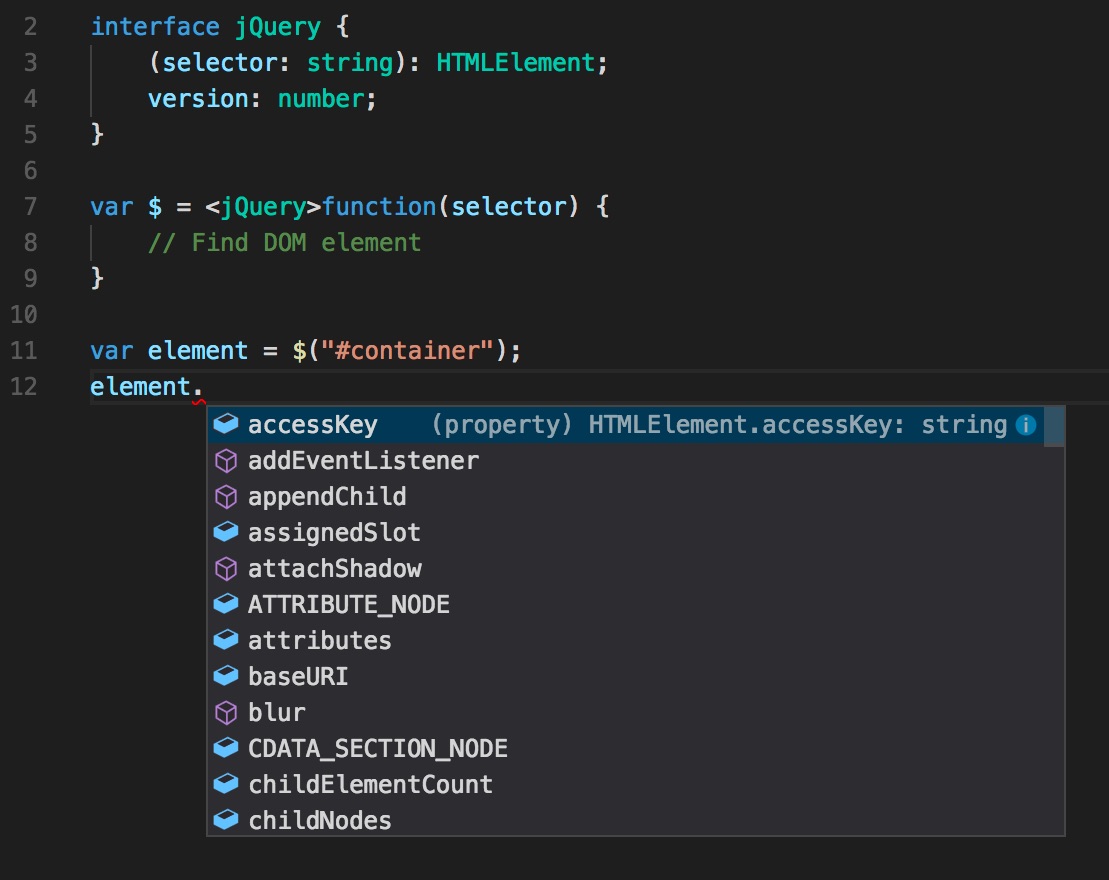Image resolution: width=1109 pixels, height=880 pixels.
Task: Open the info icon for accessKey details
Action: tap(1026, 424)
